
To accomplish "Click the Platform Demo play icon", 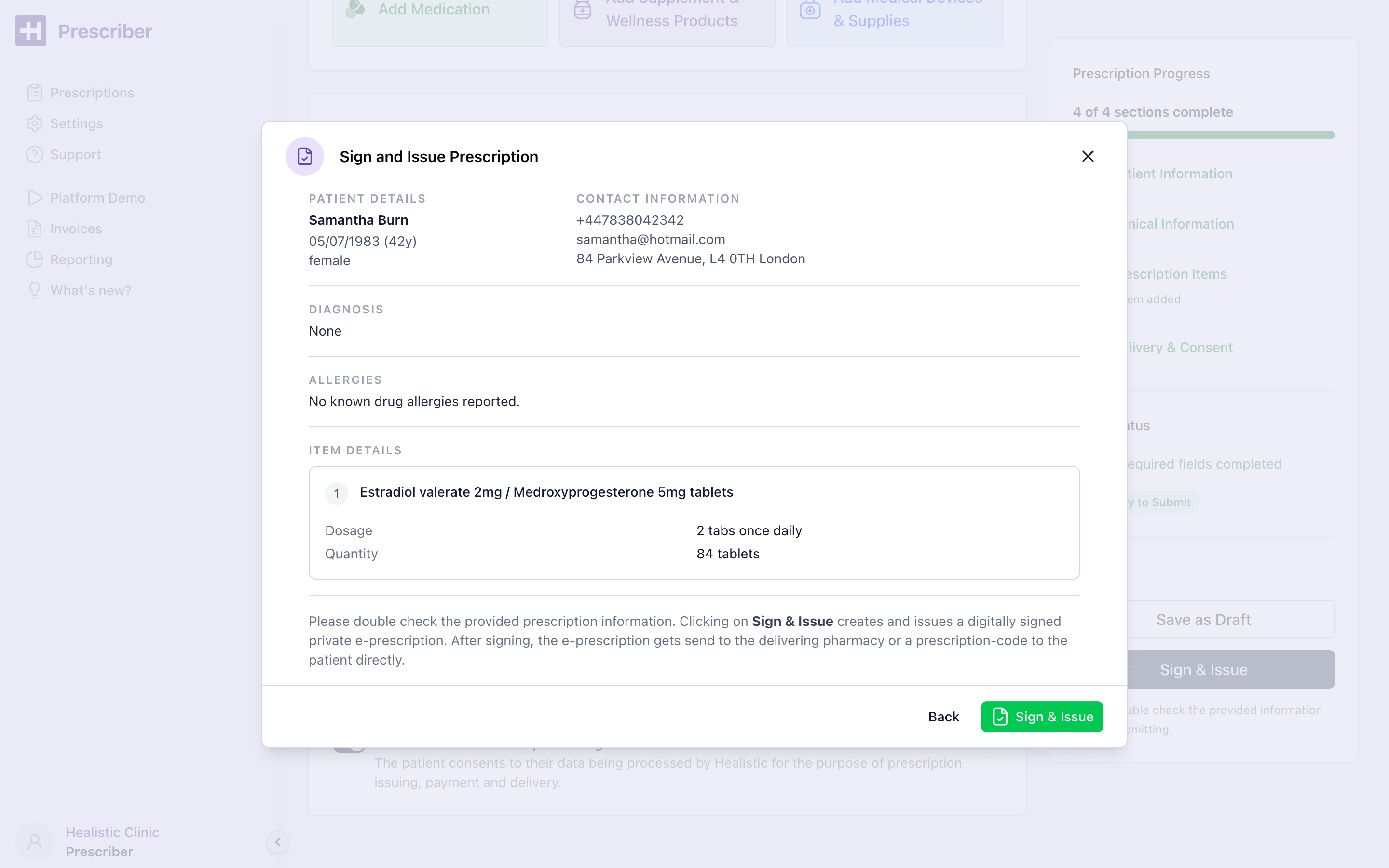I will pos(34,198).
